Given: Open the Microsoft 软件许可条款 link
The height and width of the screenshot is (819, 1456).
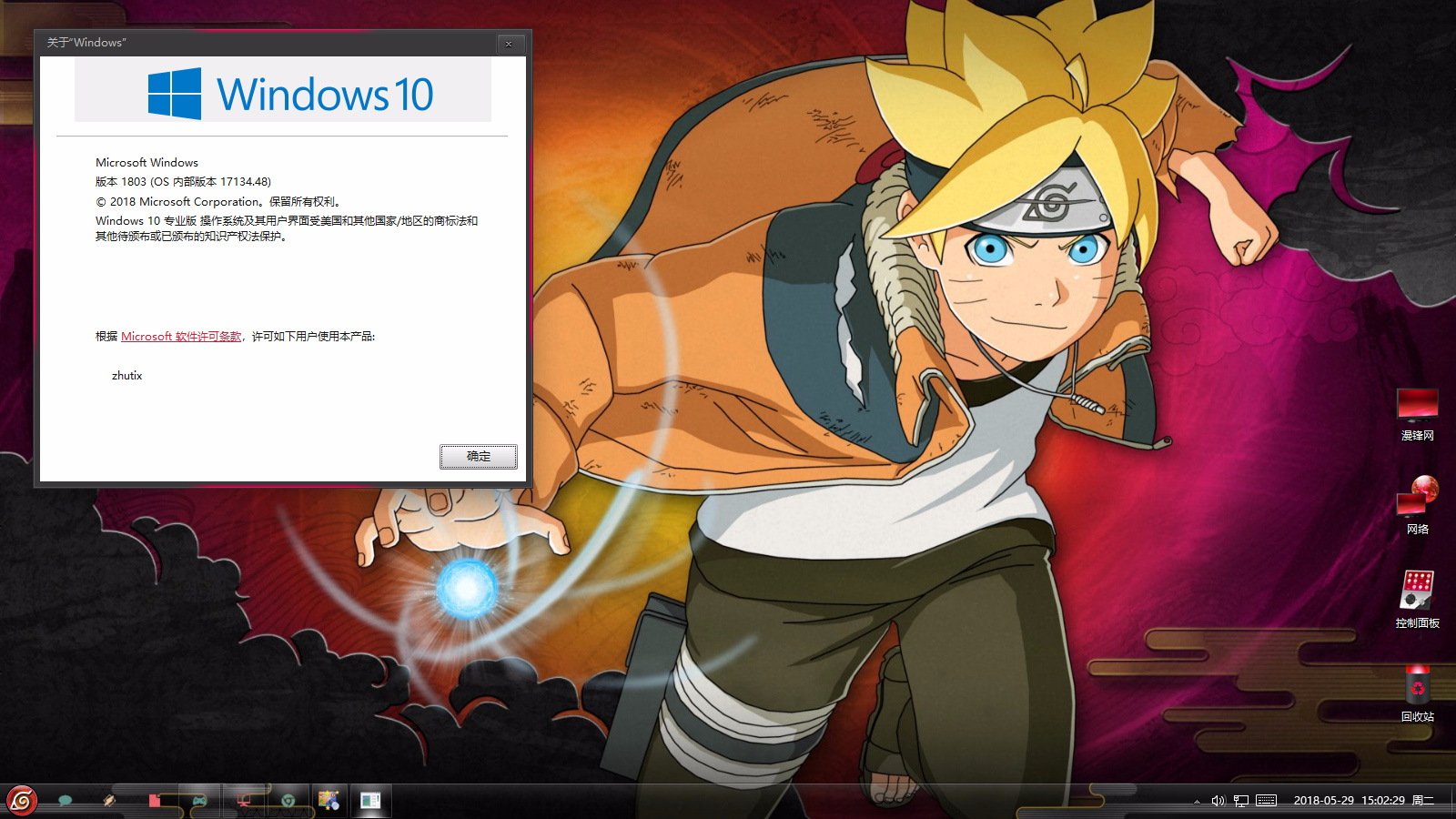Looking at the screenshot, I should (181, 337).
